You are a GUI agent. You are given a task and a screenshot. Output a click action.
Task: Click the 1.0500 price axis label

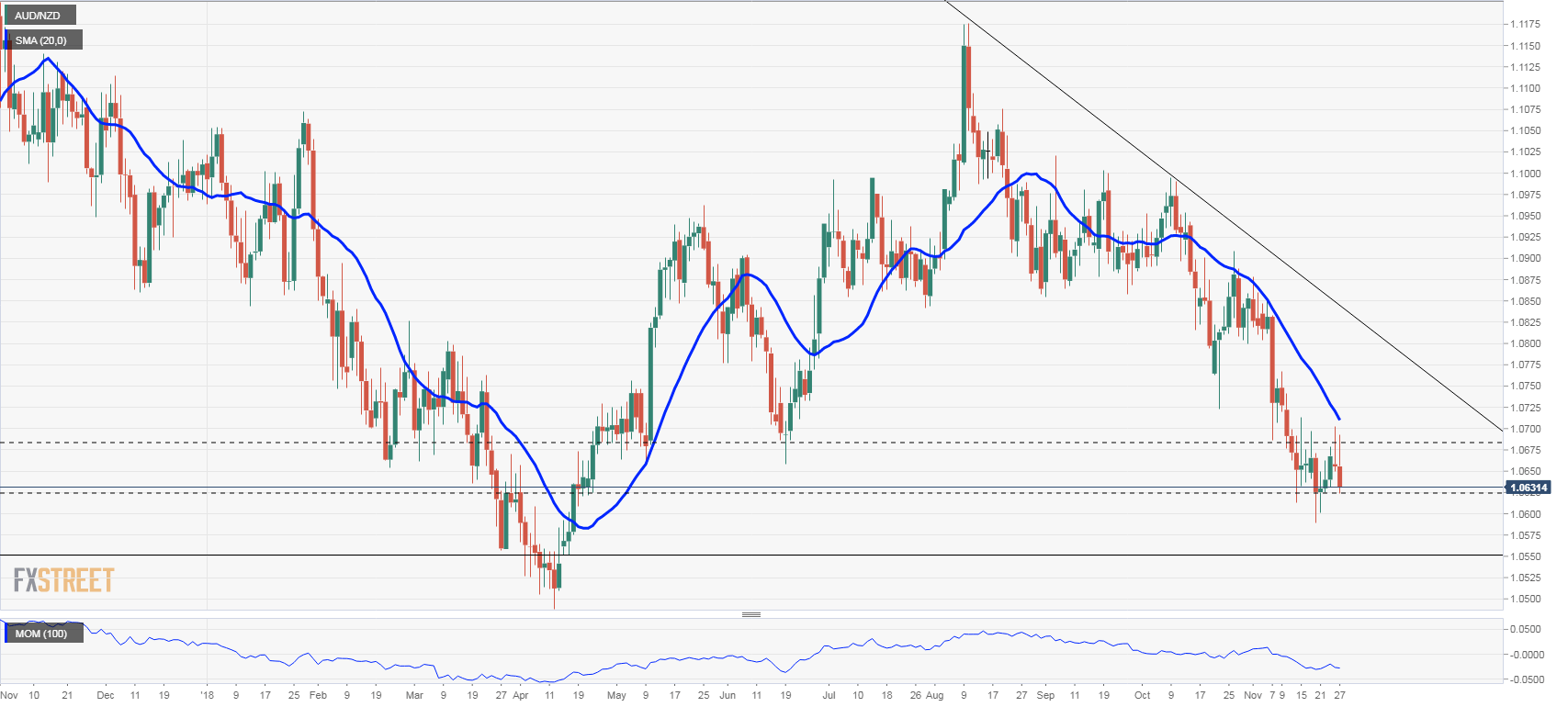[x=1525, y=599]
